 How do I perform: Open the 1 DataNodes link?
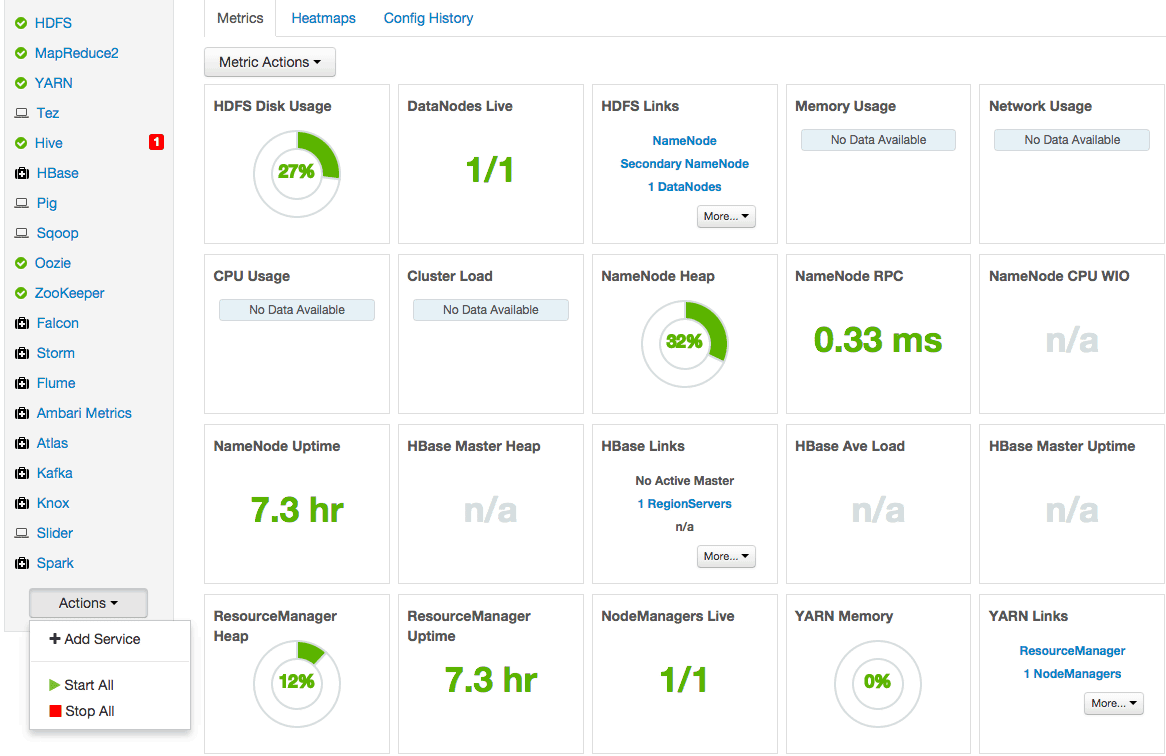[x=684, y=187]
